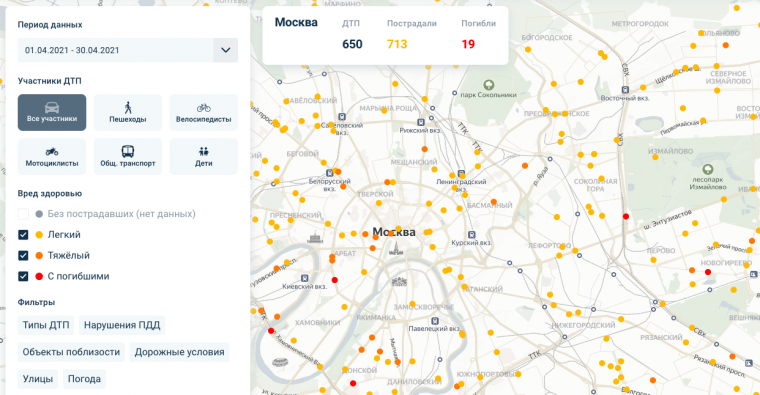Screen dimensions: 760x395
Task: Click the red fatal accident marker near Киевский вкз.
Action: (x=334, y=280)
